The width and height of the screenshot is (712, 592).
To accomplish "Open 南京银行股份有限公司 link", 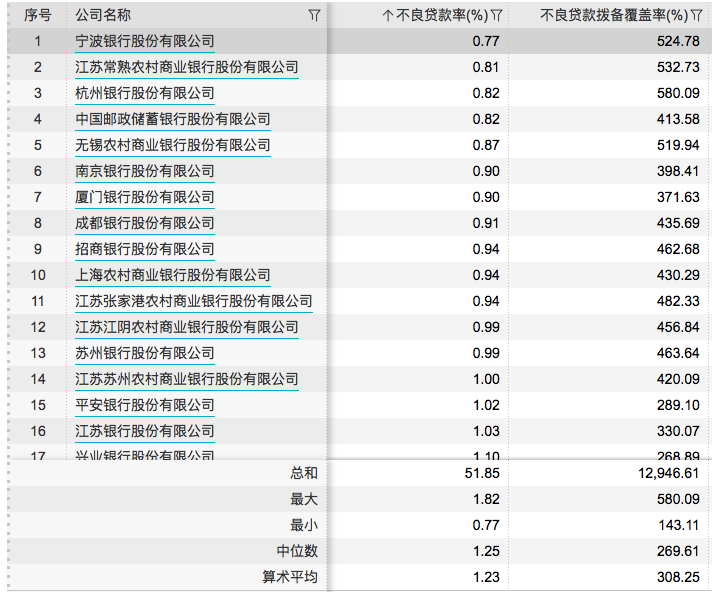I will tap(145, 171).
